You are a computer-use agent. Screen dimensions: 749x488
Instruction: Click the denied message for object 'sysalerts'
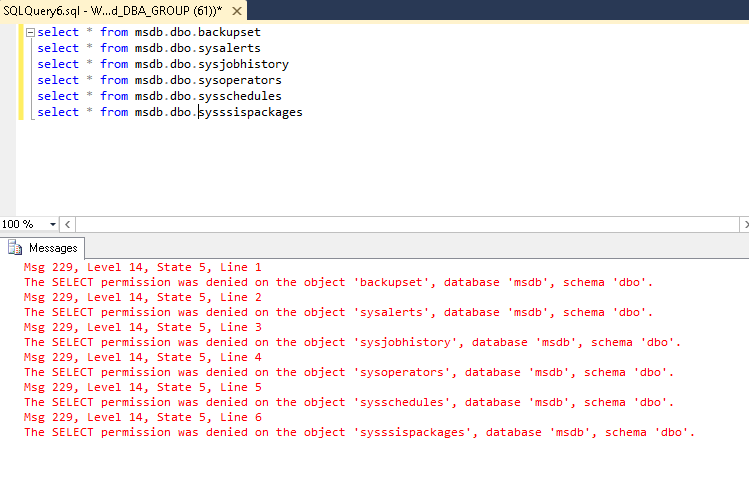click(x=338, y=312)
